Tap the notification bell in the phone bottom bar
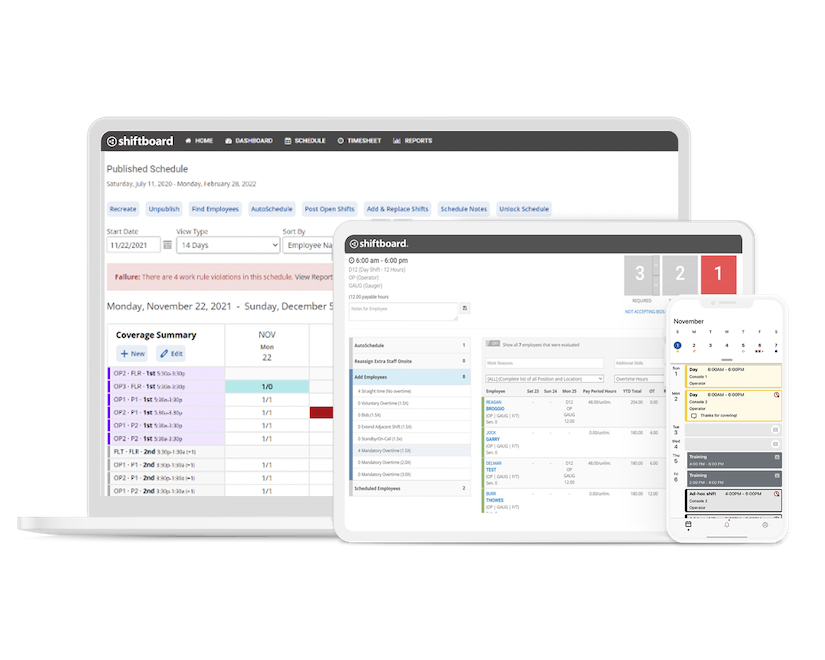The width and height of the screenshot is (825, 660). [x=727, y=524]
